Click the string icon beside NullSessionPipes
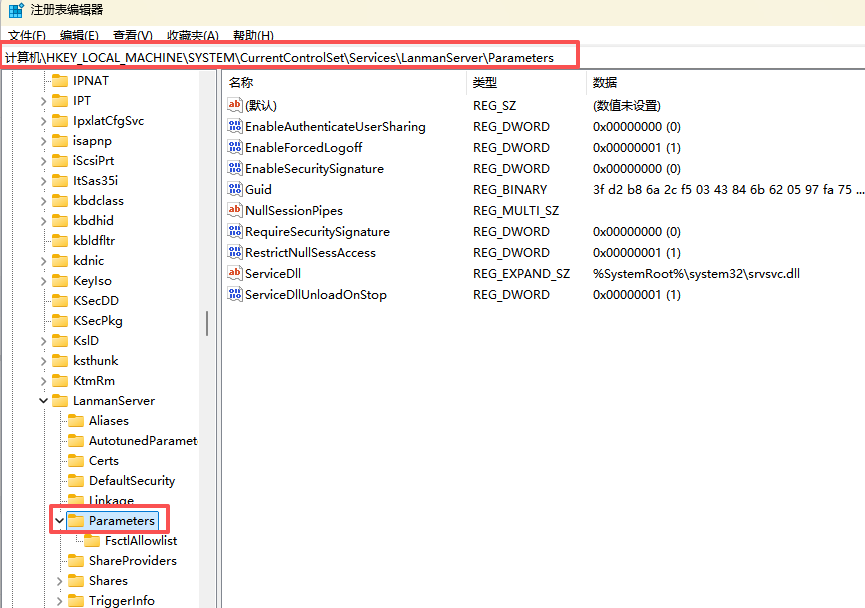 [x=235, y=211]
